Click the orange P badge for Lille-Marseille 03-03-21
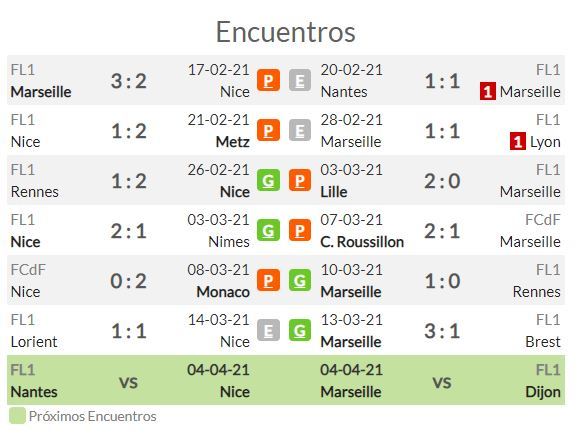The image size is (580, 434). (300, 180)
